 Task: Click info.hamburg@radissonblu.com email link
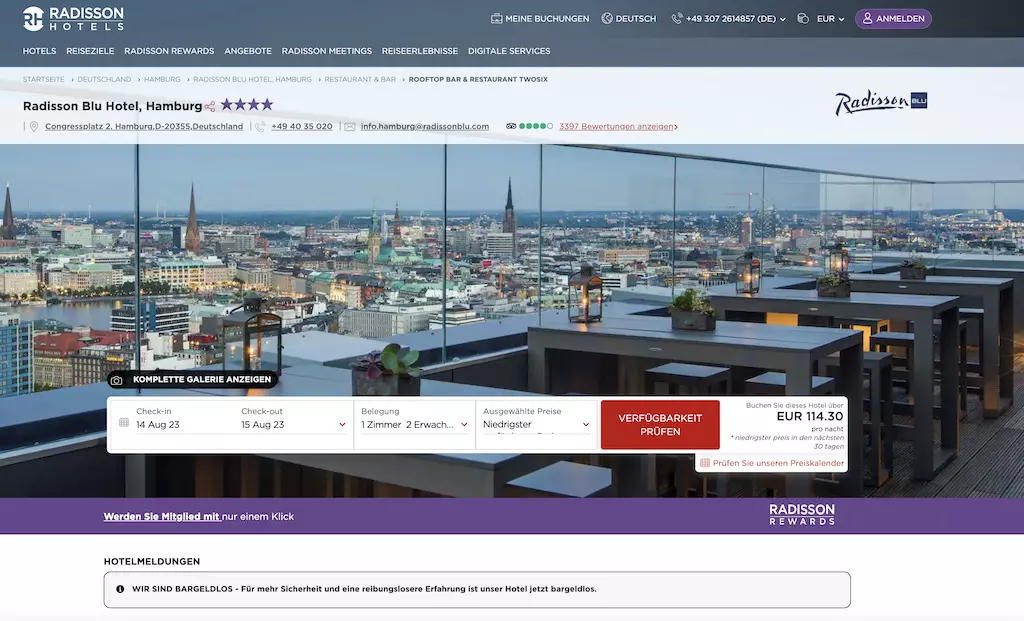[x=424, y=127]
